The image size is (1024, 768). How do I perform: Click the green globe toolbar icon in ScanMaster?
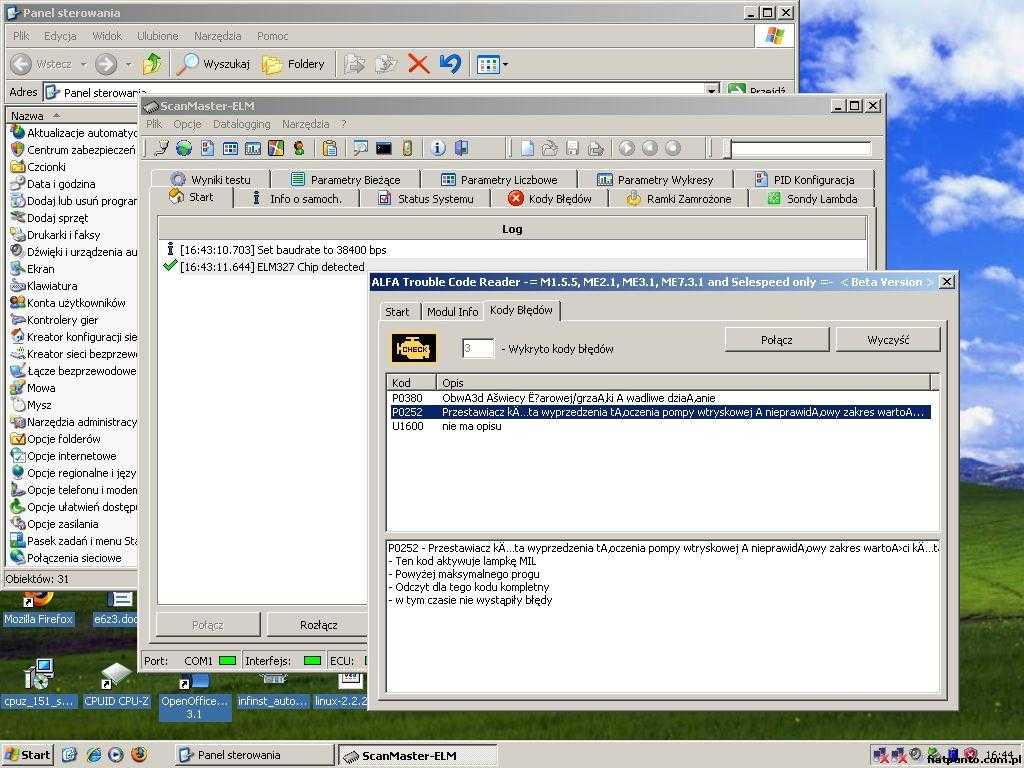click(x=184, y=148)
